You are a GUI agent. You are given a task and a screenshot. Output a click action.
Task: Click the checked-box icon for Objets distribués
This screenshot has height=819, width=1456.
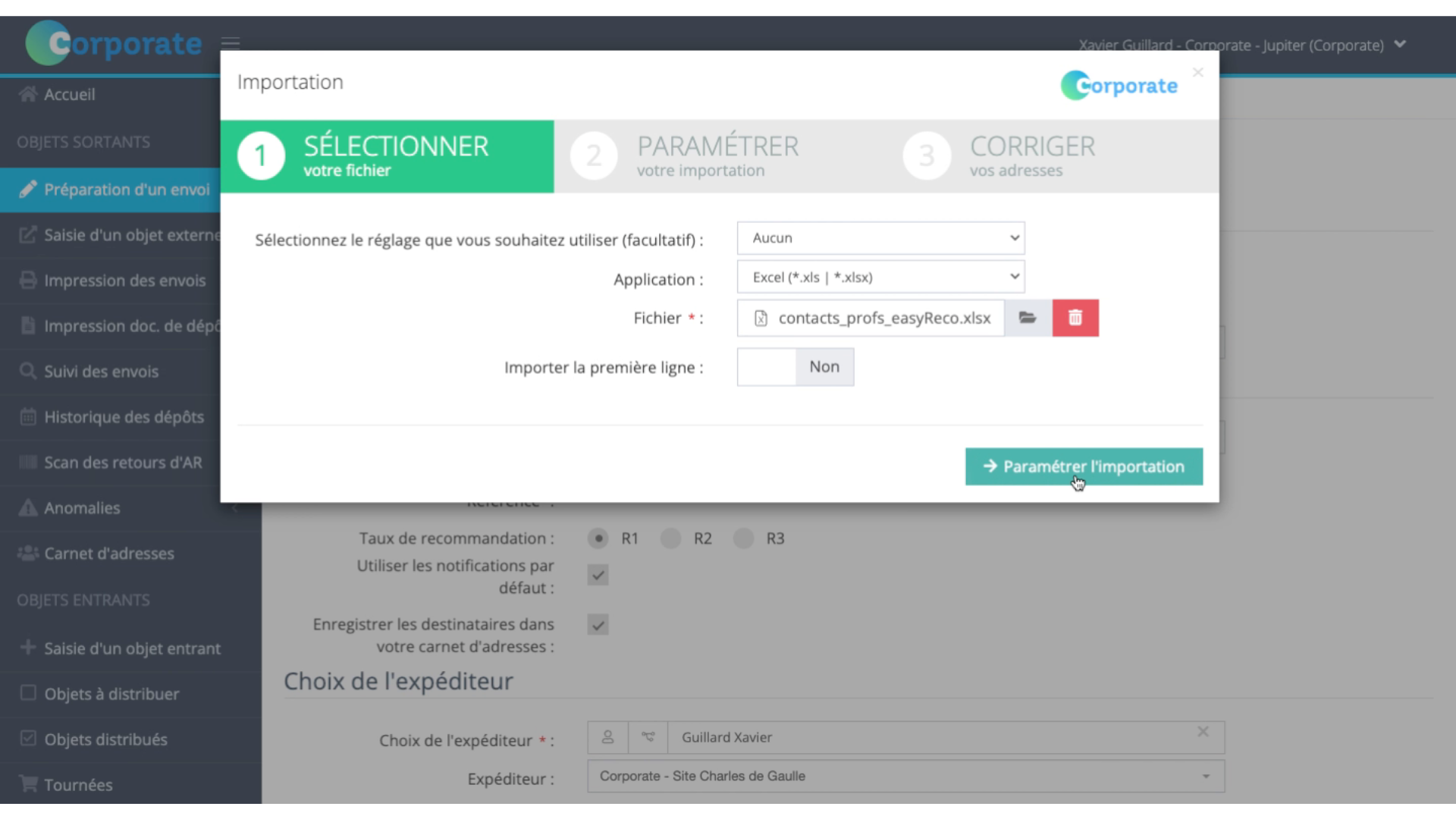(x=28, y=738)
